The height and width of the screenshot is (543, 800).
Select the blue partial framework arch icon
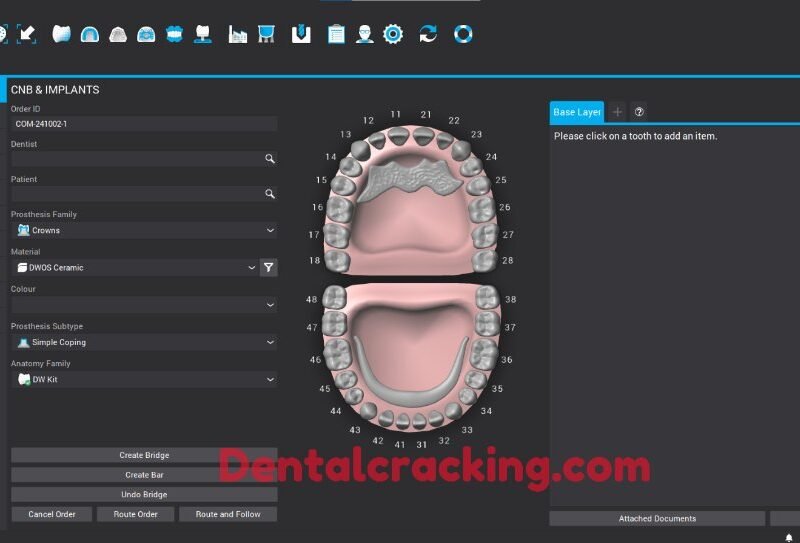coord(146,34)
